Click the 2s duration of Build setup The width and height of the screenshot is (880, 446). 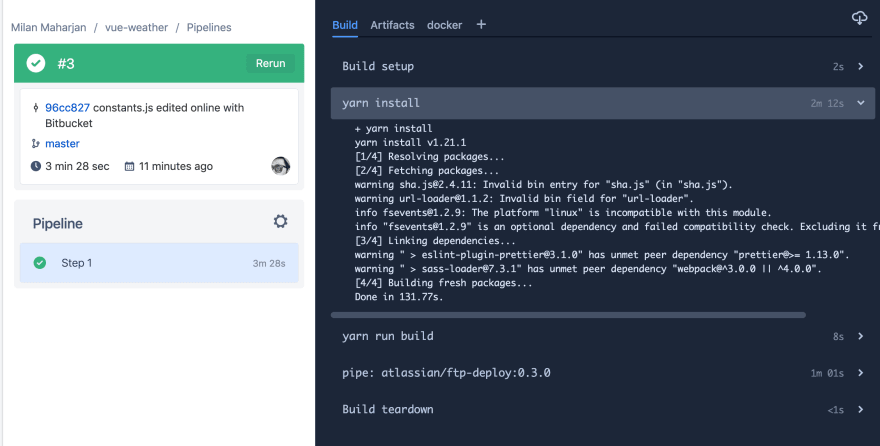tap(838, 67)
